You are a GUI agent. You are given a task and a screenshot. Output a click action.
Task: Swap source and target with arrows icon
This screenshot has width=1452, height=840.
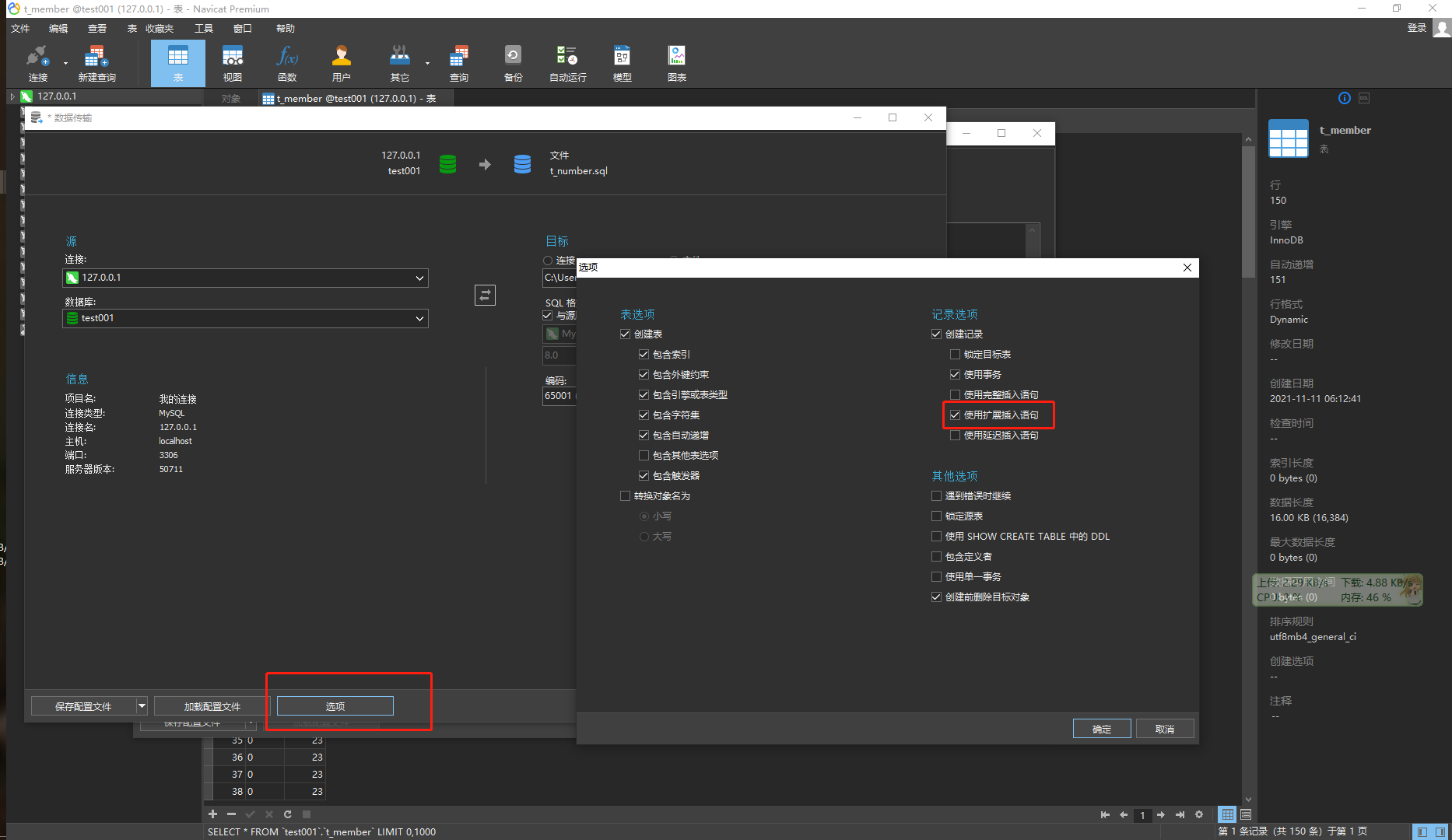click(485, 295)
